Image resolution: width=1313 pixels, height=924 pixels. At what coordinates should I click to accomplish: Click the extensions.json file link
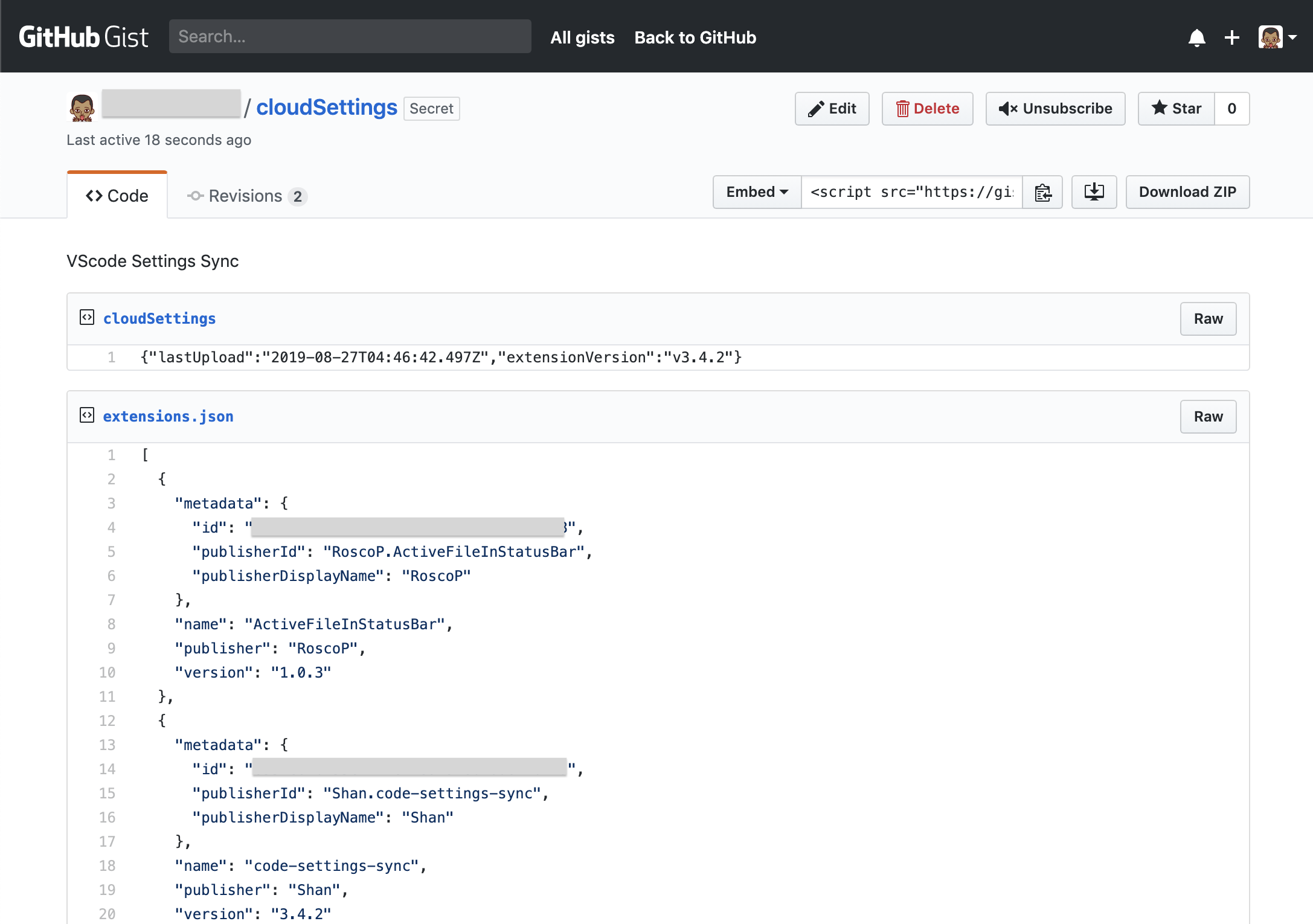coord(168,416)
